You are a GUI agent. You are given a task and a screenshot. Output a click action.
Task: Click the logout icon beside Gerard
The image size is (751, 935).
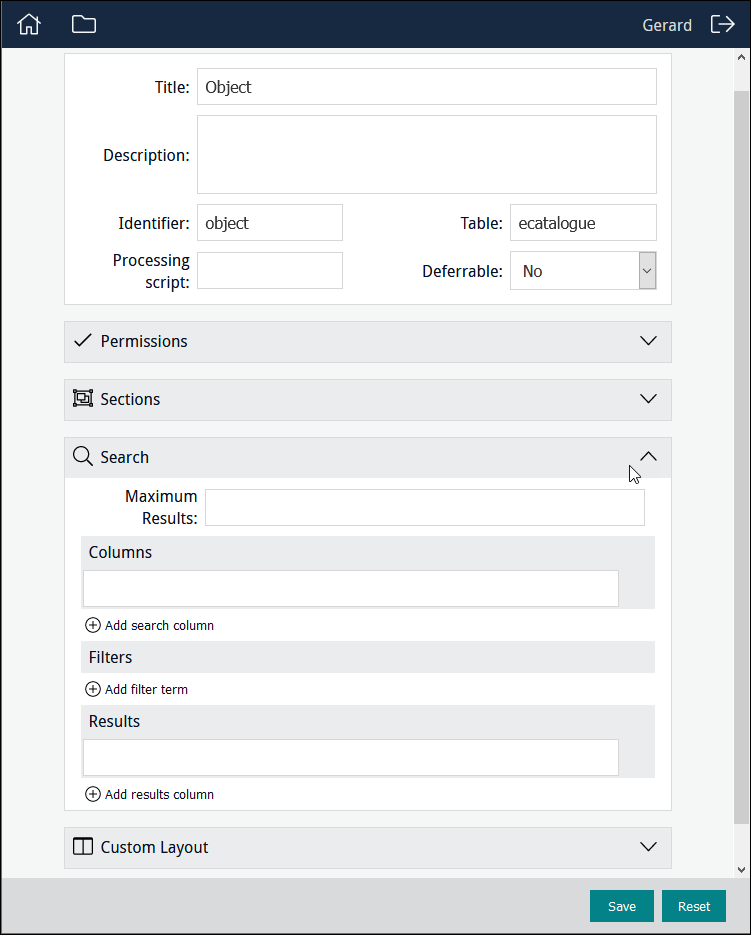[x=722, y=24]
